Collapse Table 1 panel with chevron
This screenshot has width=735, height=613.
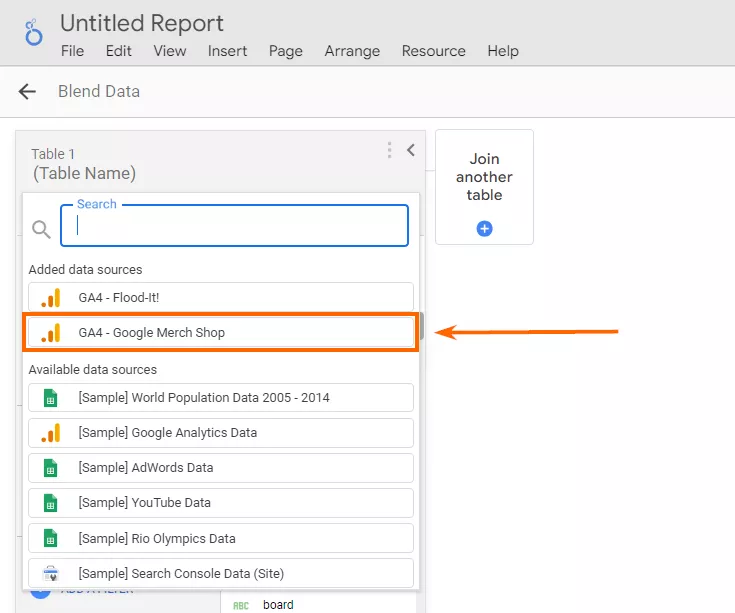pos(411,150)
